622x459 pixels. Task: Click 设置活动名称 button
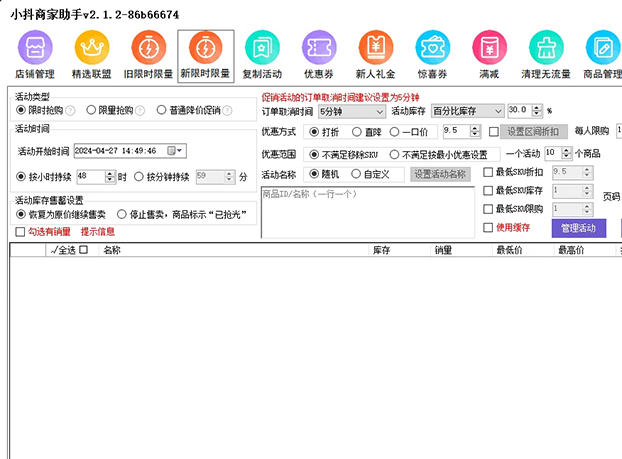pyautogui.click(x=440, y=174)
